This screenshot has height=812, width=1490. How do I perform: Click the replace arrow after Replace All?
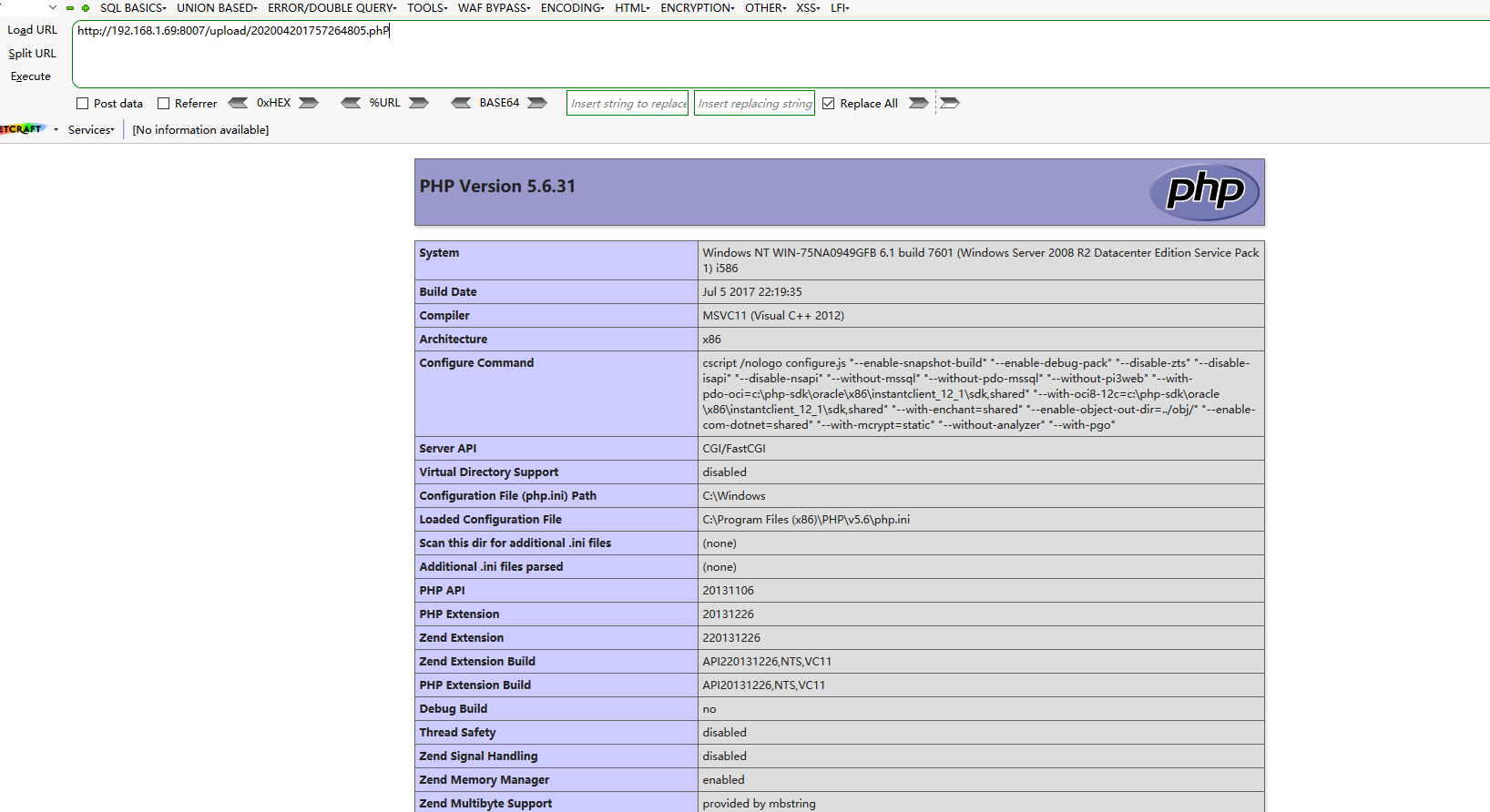click(919, 103)
